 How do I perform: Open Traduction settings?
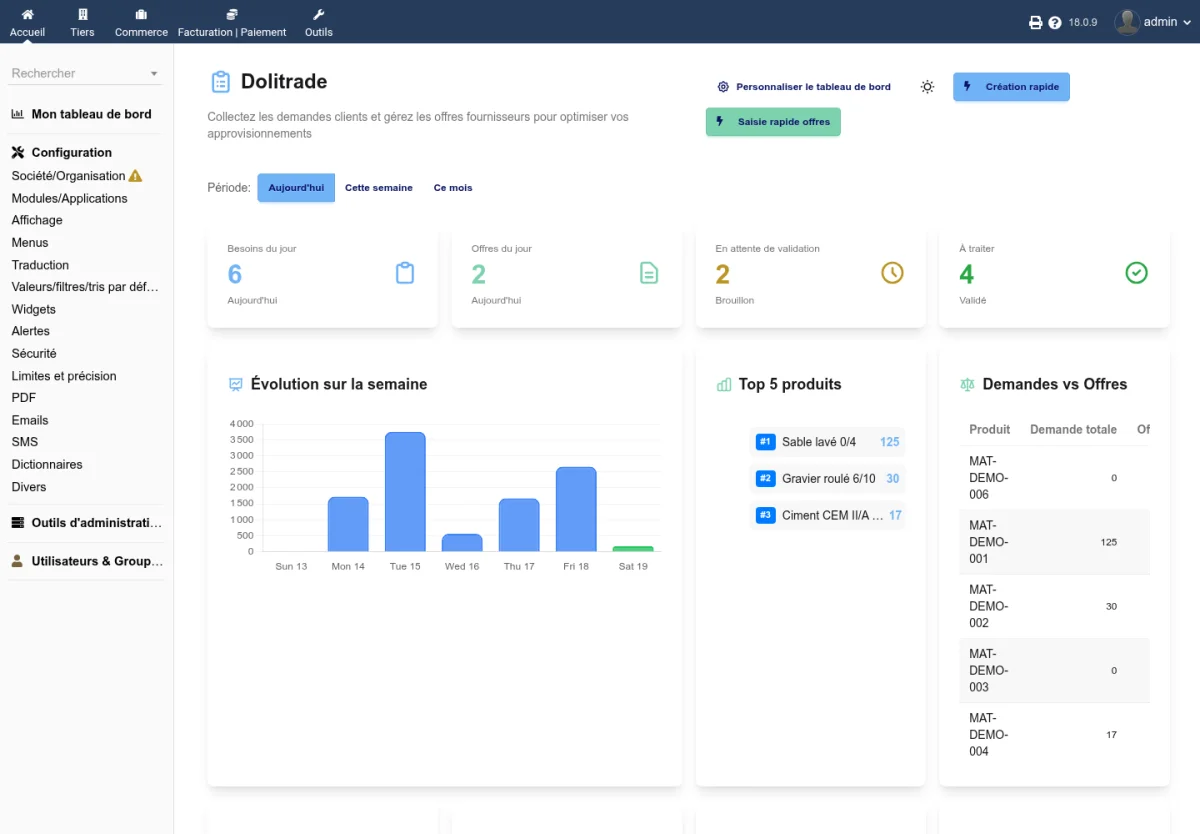click(x=40, y=265)
